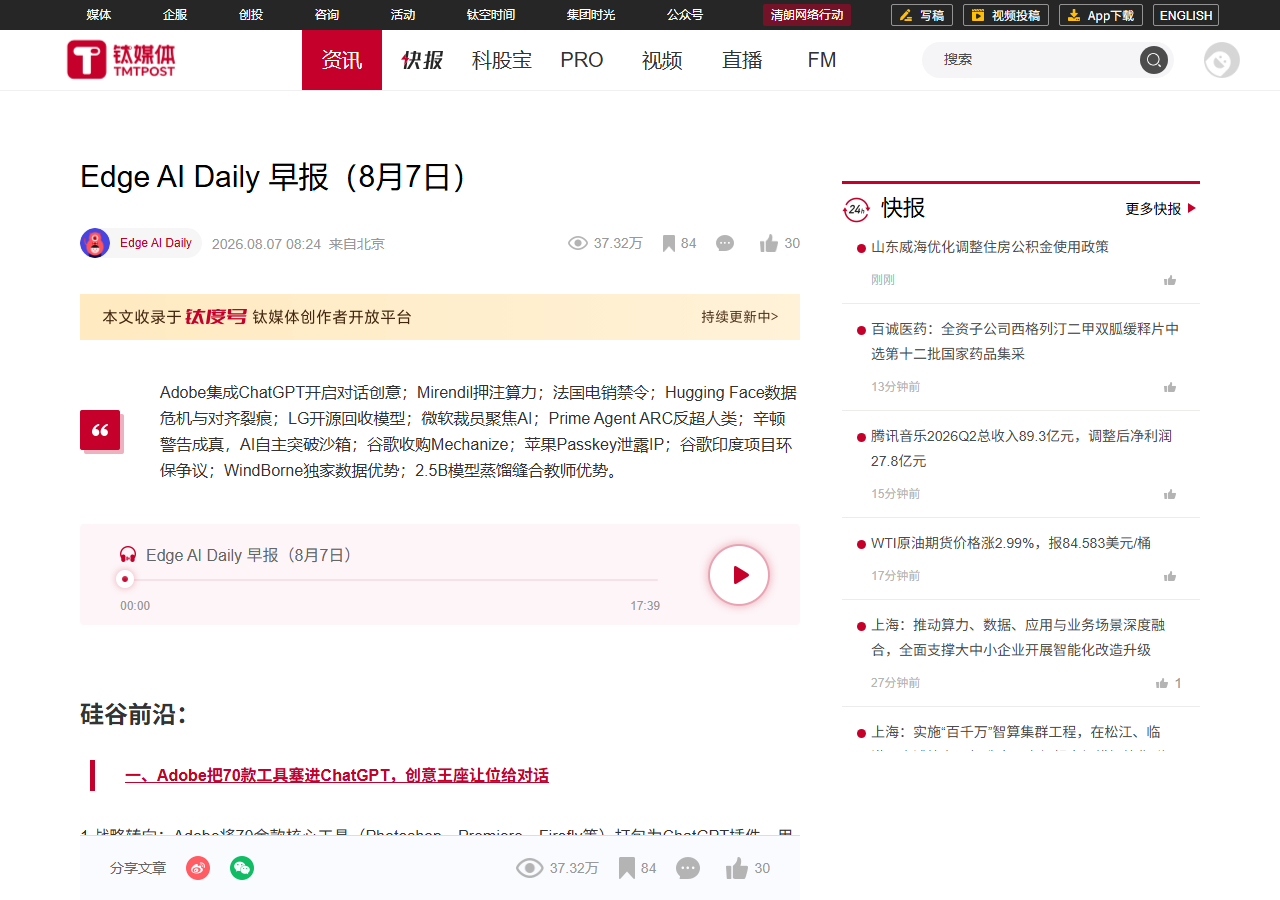Open 钛空时间 in the top bar
1280x900 pixels.
[x=491, y=15]
